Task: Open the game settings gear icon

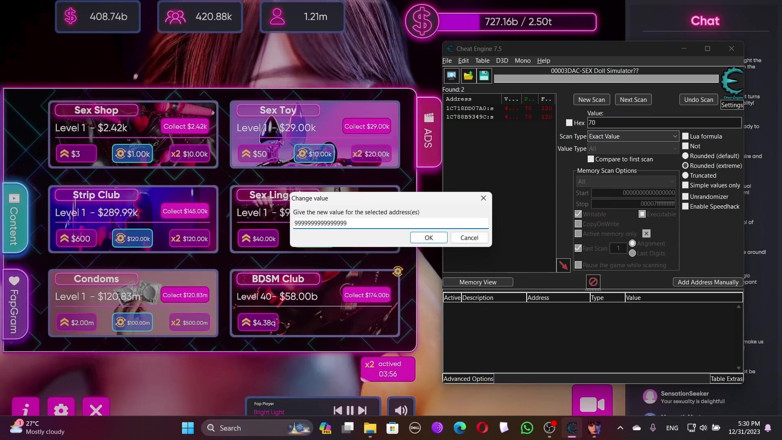Action: click(x=61, y=409)
